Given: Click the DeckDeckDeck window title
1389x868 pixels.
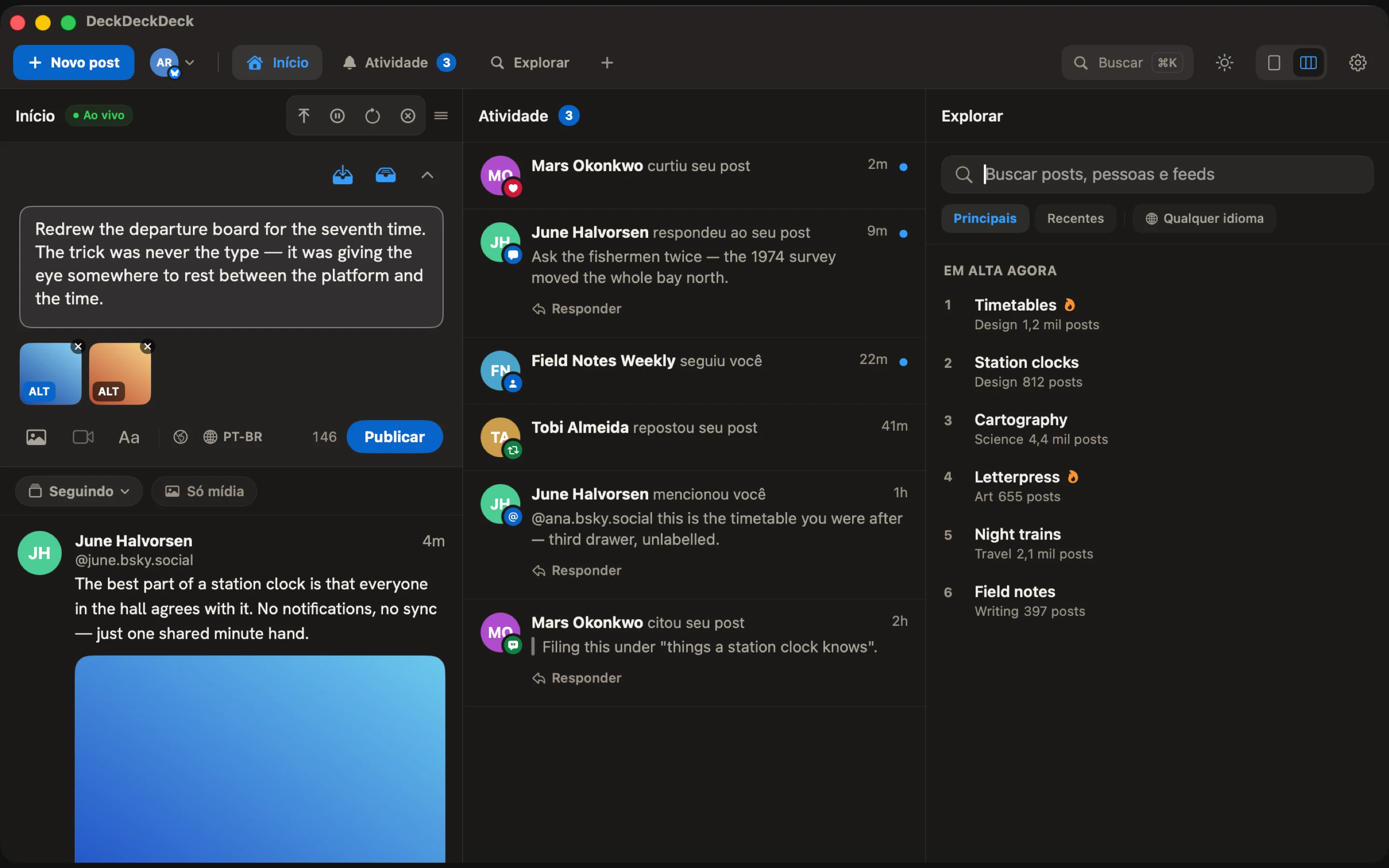Looking at the screenshot, I should 139,21.
